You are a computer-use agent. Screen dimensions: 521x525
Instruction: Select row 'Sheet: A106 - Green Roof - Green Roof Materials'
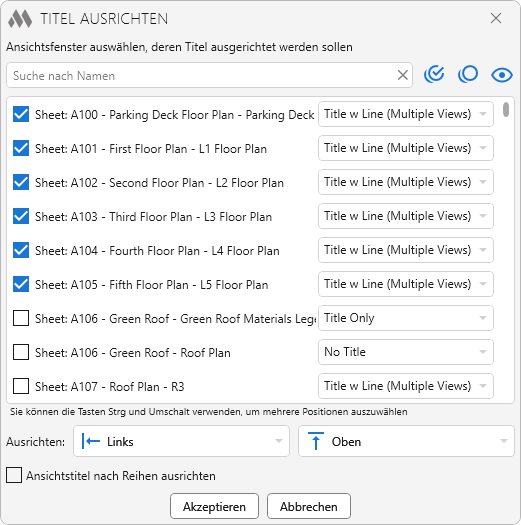(175, 319)
